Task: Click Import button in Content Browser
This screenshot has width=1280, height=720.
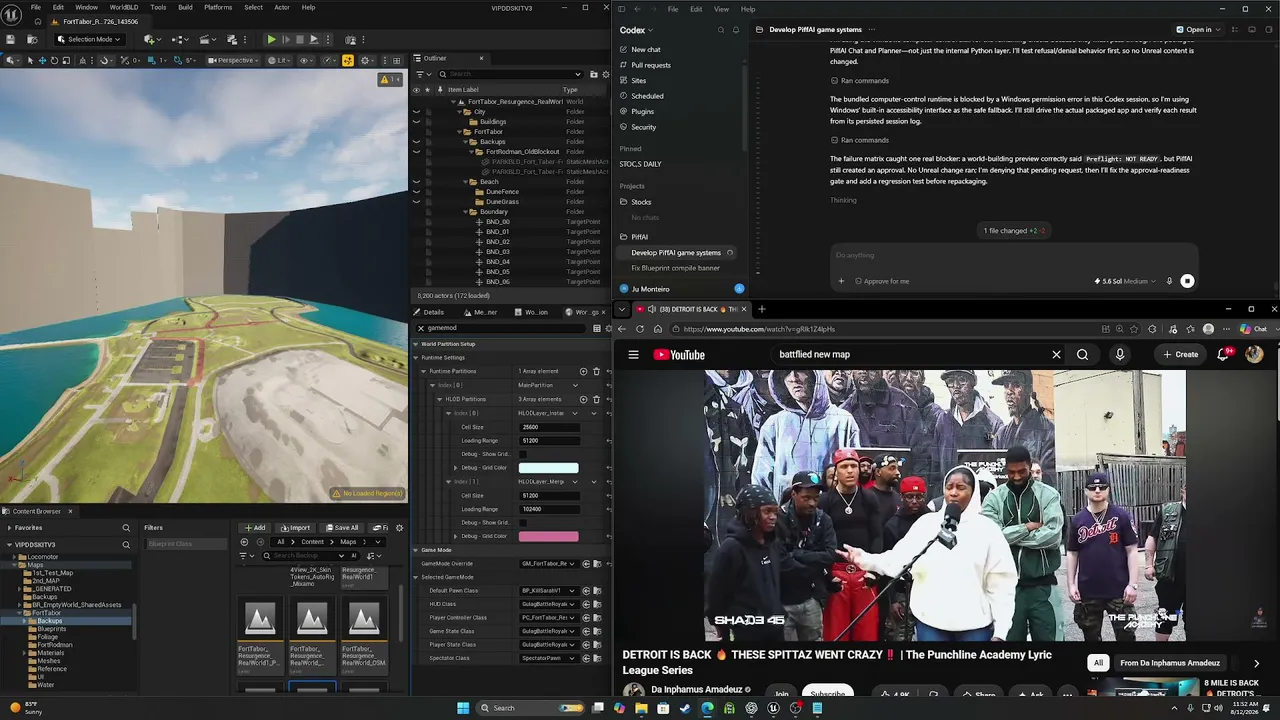Action: tap(295, 527)
